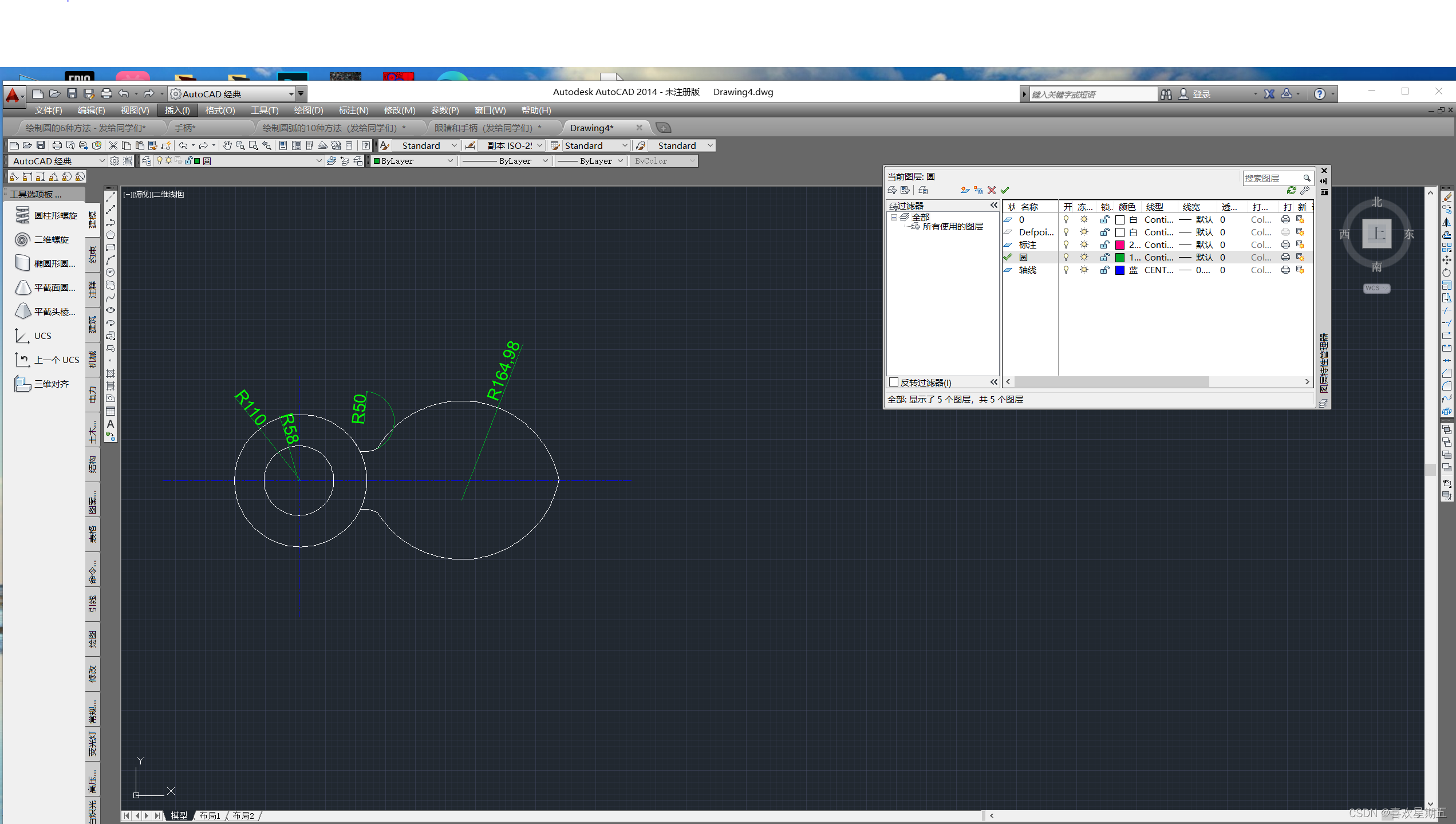Collapse the 全部 filter tree node
The image size is (1456, 824).
tap(894, 218)
